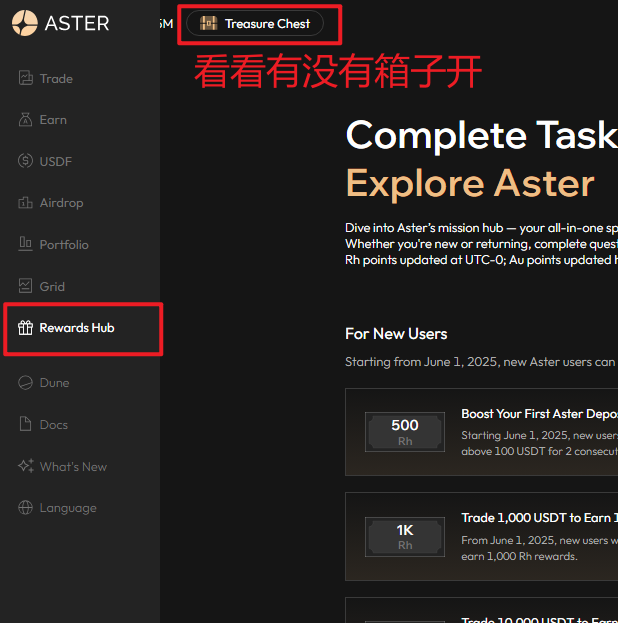Click the 1K Rh reward badge

405,537
